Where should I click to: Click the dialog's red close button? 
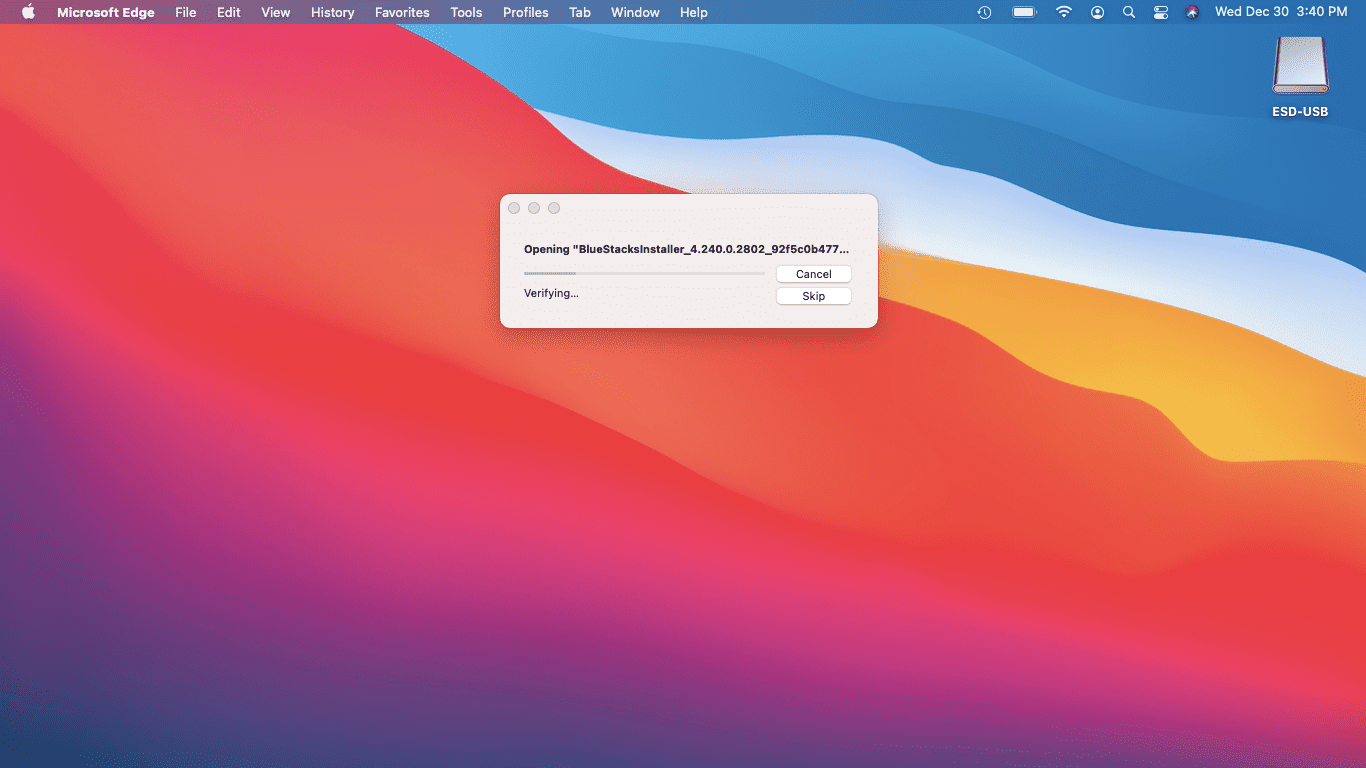coord(514,208)
